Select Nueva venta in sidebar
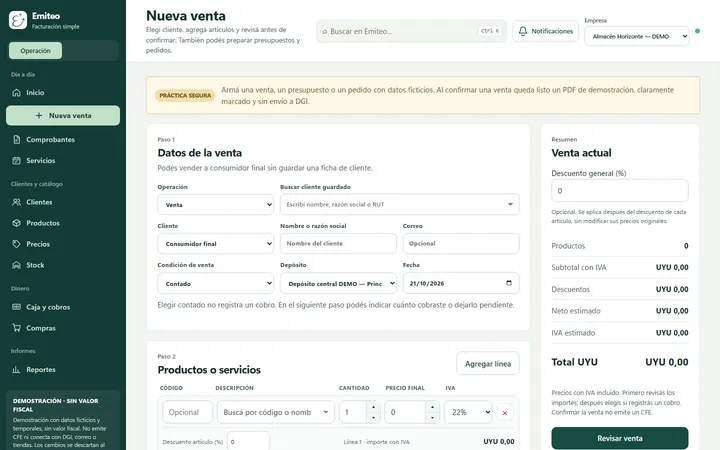 click(63, 116)
